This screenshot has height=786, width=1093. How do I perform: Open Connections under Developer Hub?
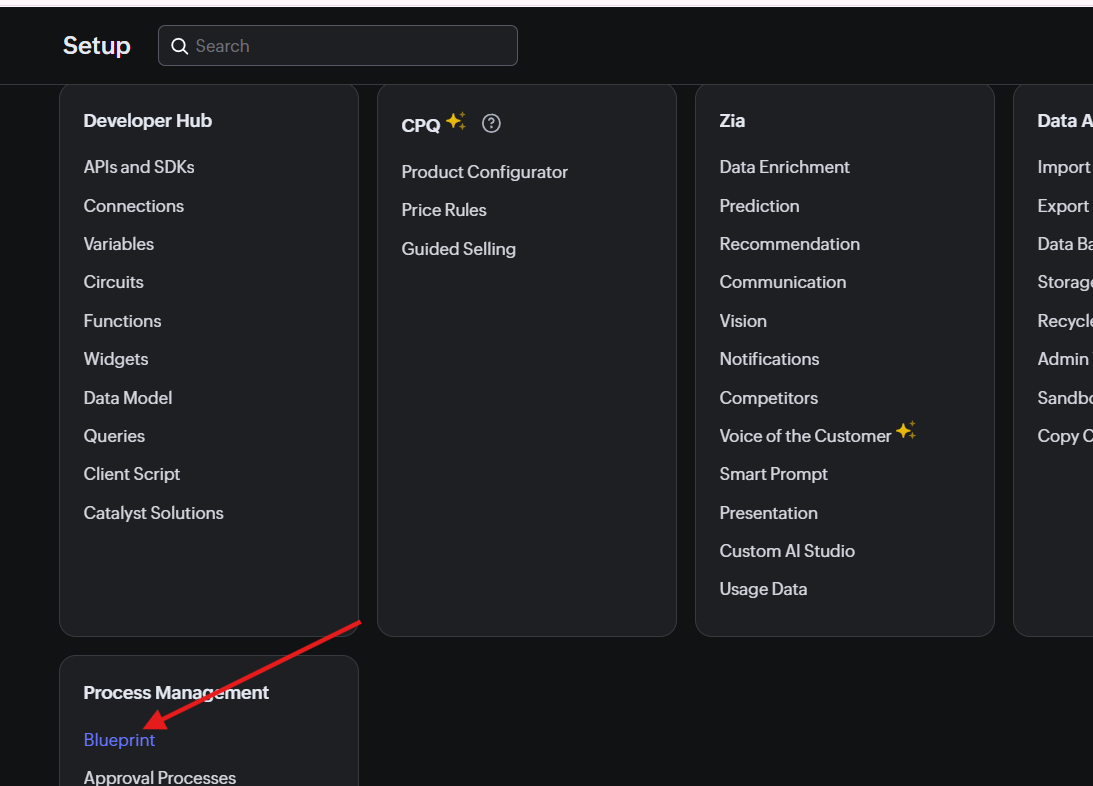134,206
